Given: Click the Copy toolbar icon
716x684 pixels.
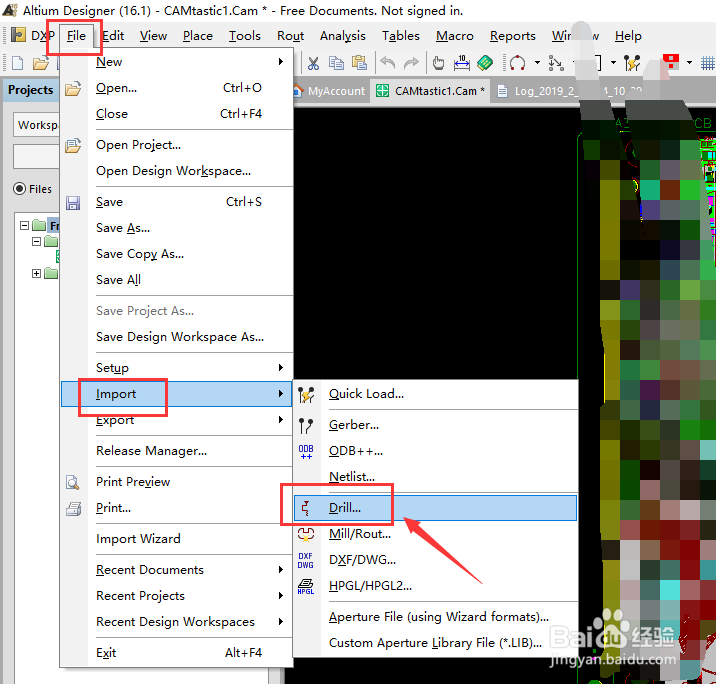Looking at the screenshot, I should click(x=337, y=63).
